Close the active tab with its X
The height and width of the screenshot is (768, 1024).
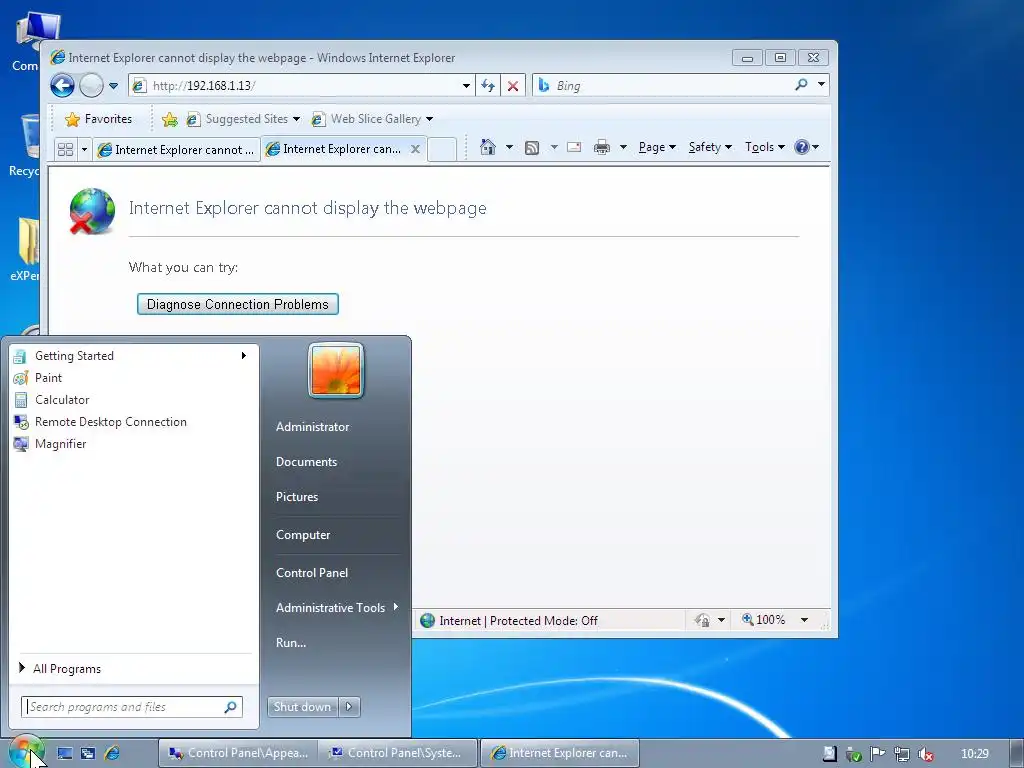coord(415,149)
